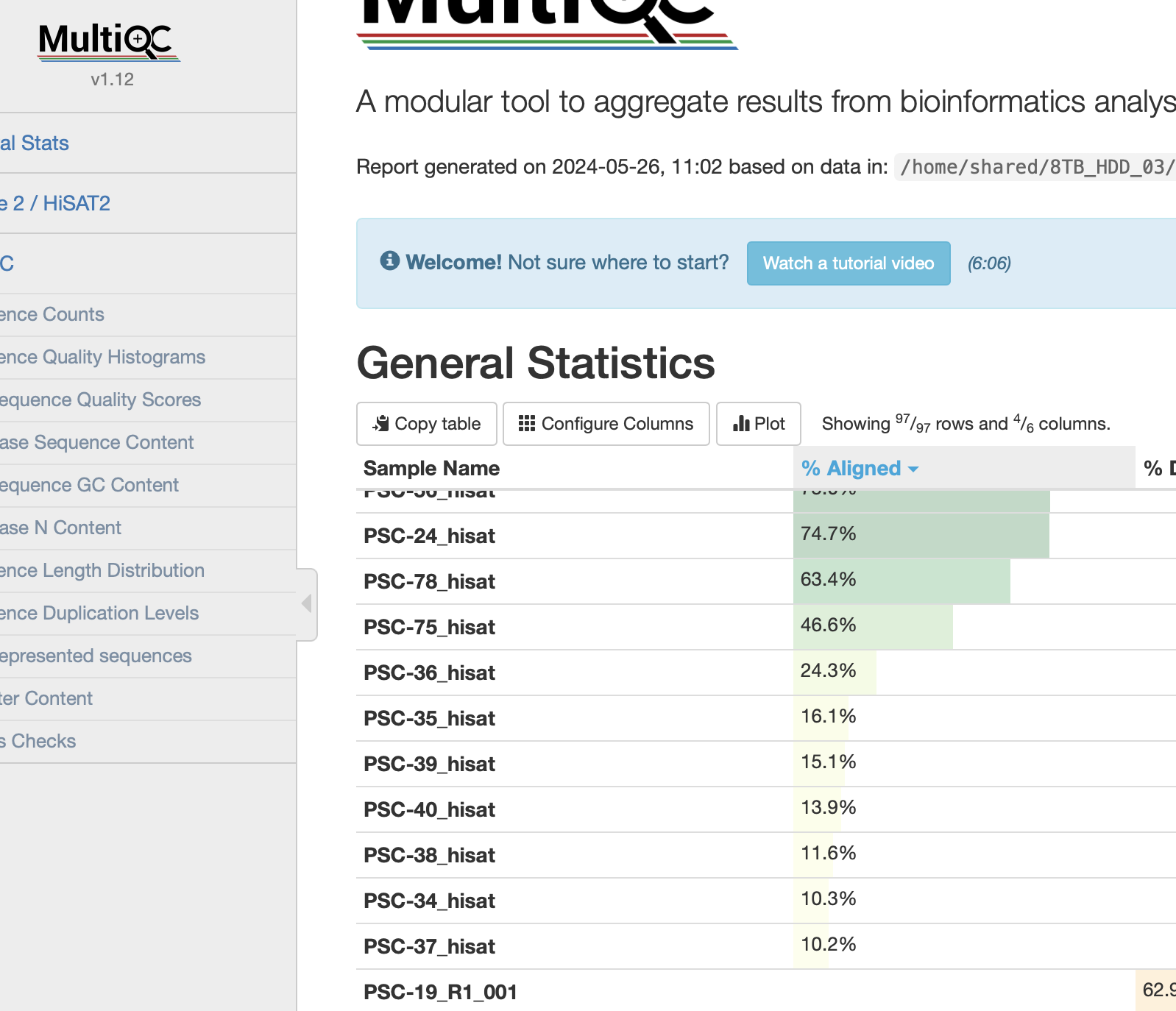Select the PSC-36_hisat sample name
This screenshot has width=1176, height=1011.
[429, 673]
